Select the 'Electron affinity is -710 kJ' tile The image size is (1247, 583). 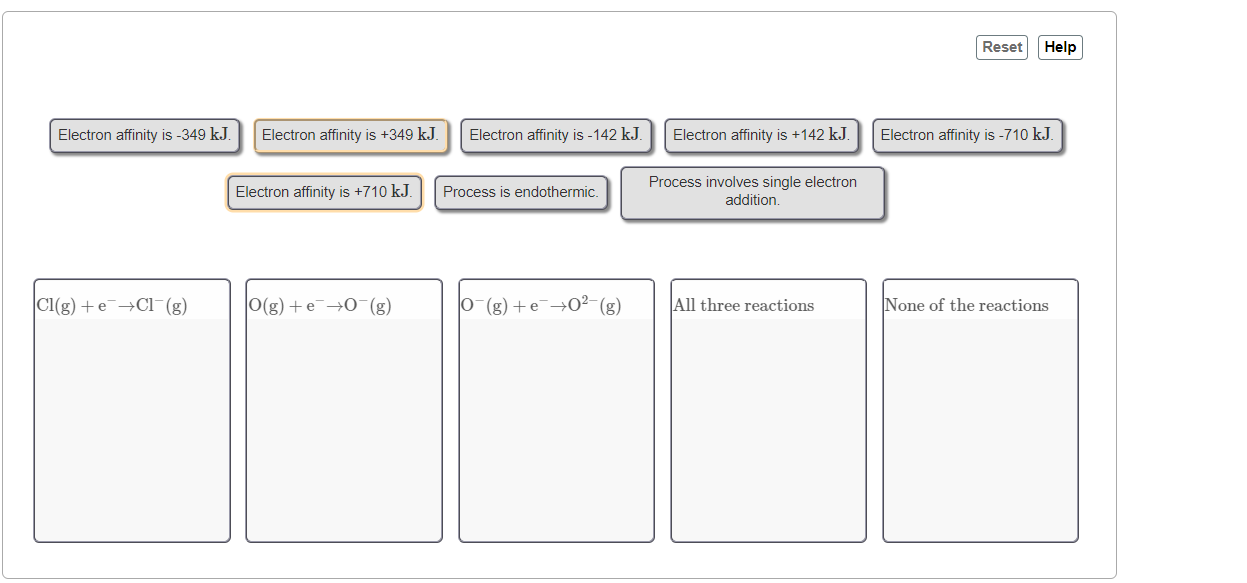[x=967, y=135]
